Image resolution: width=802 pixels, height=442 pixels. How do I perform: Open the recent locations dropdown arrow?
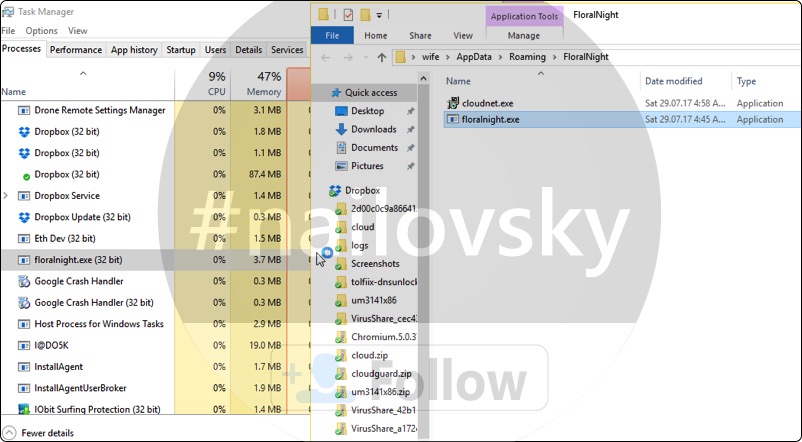click(x=366, y=57)
